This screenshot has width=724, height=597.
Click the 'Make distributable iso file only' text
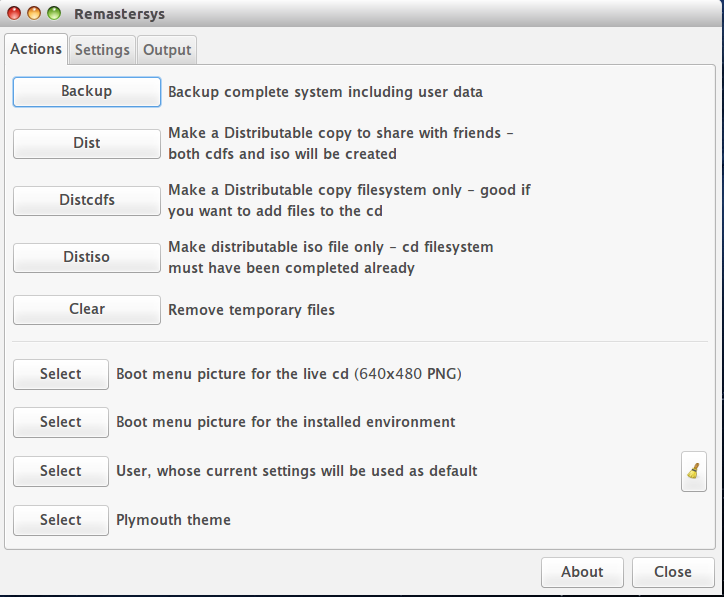331,257
